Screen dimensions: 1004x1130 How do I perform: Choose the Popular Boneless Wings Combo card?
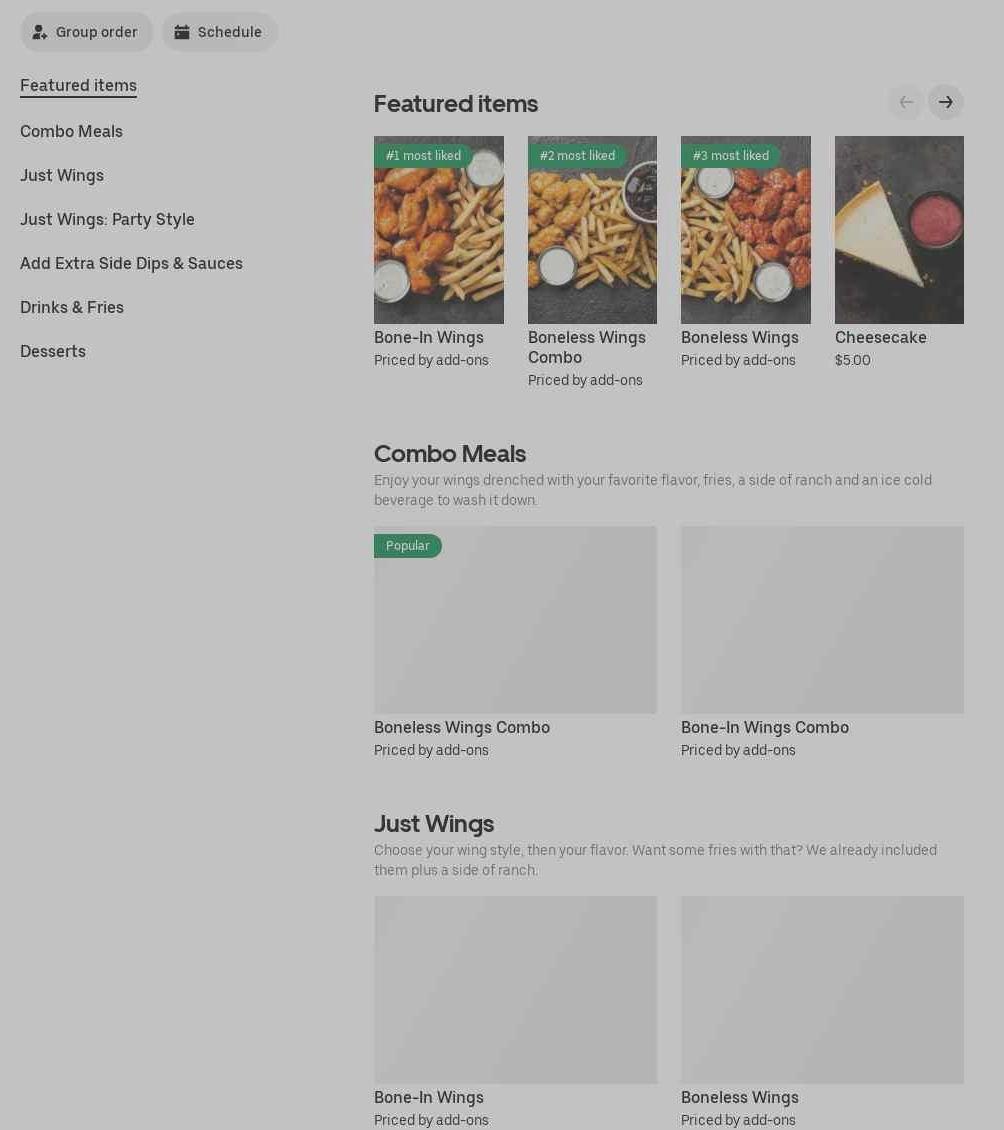[515, 641]
